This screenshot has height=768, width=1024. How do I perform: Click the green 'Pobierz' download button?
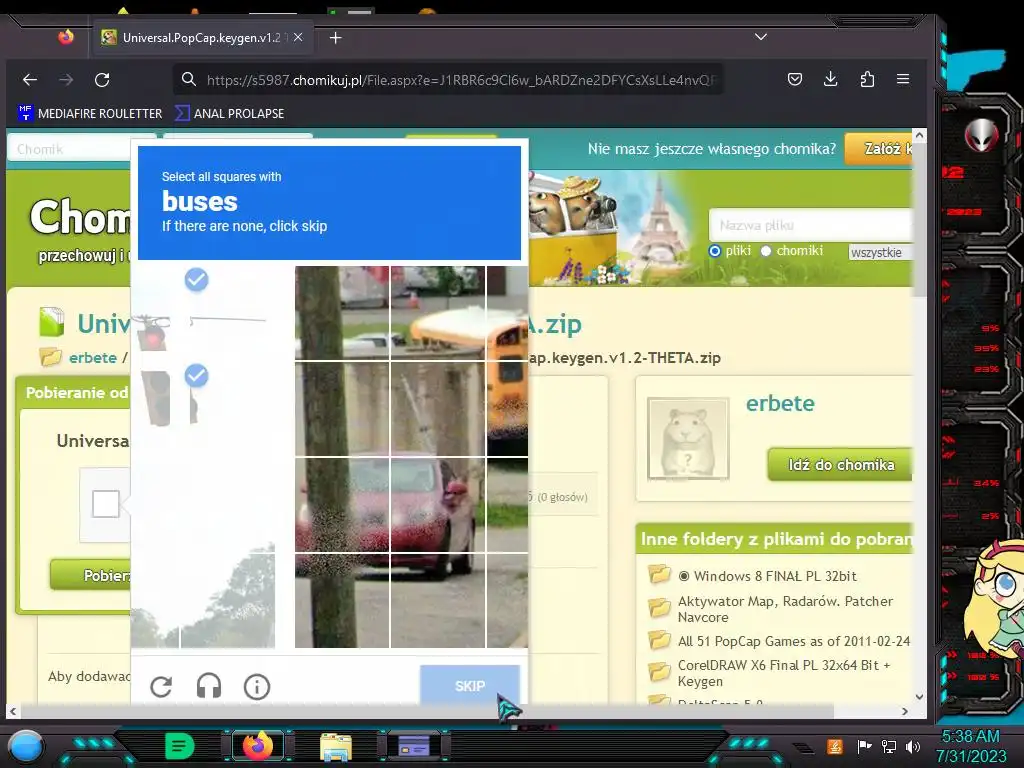click(x=90, y=575)
